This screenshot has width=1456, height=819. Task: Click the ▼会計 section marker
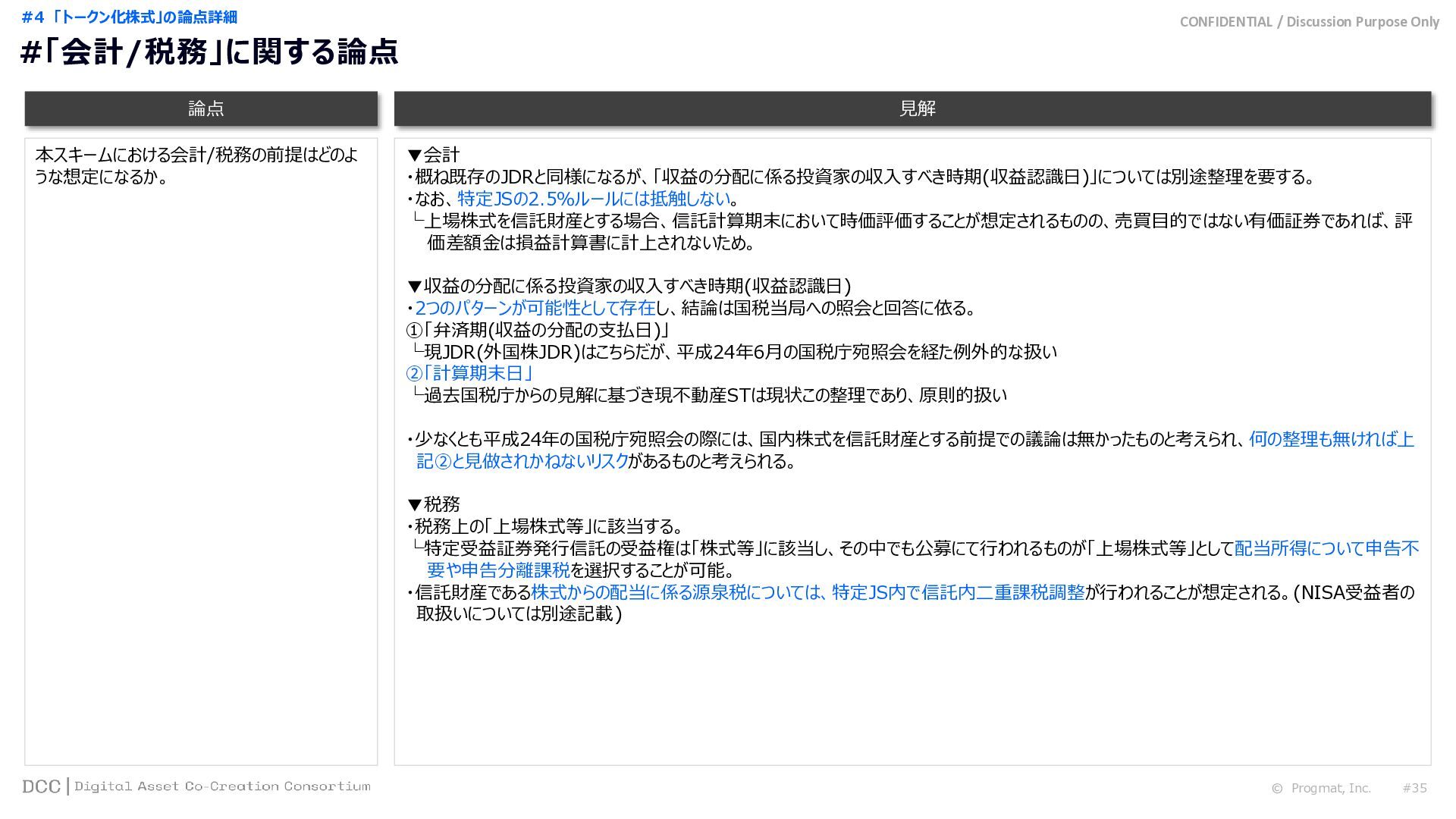click(433, 155)
